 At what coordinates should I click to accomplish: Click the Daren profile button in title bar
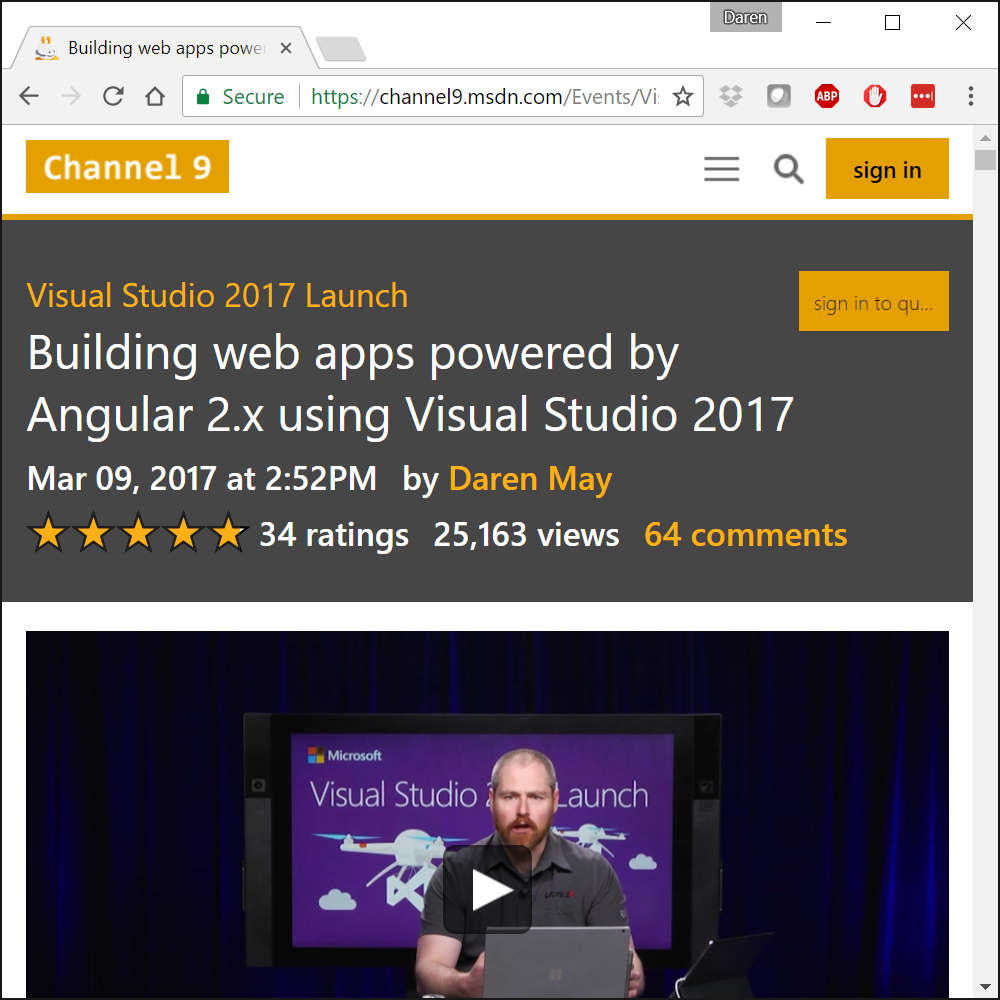point(746,17)
